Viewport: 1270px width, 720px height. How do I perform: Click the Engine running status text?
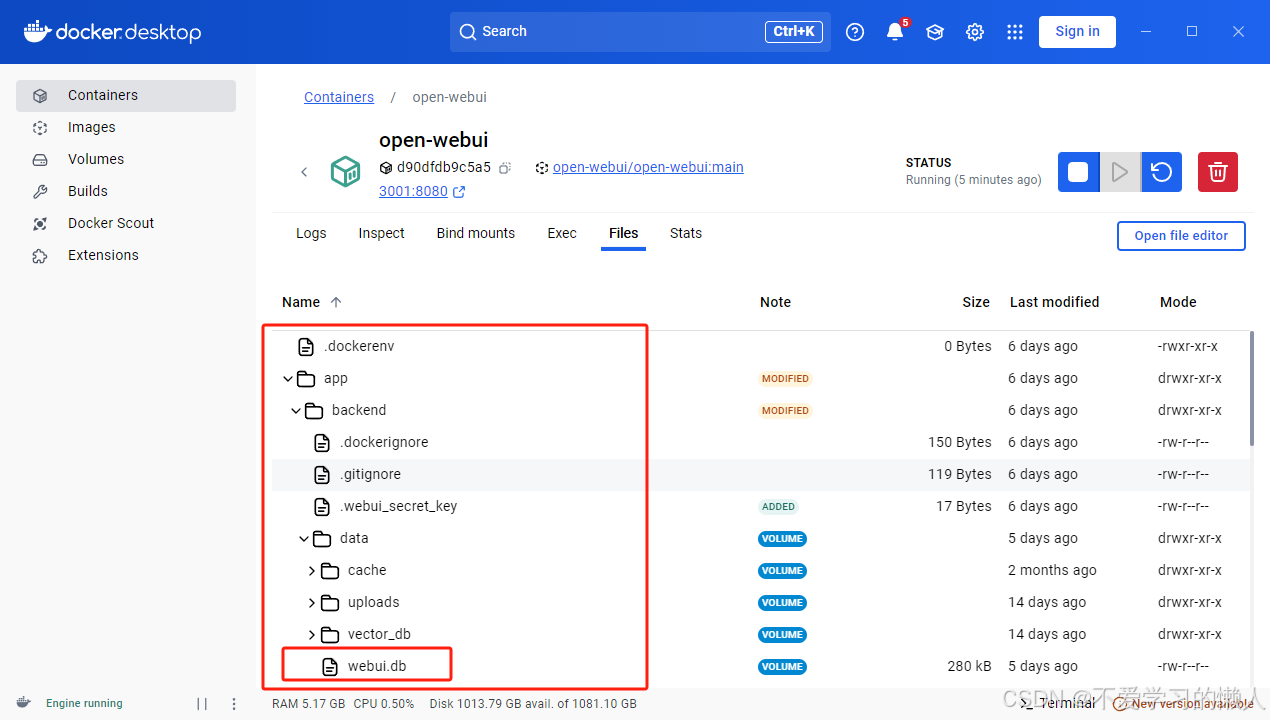click(x=84, y=704)
